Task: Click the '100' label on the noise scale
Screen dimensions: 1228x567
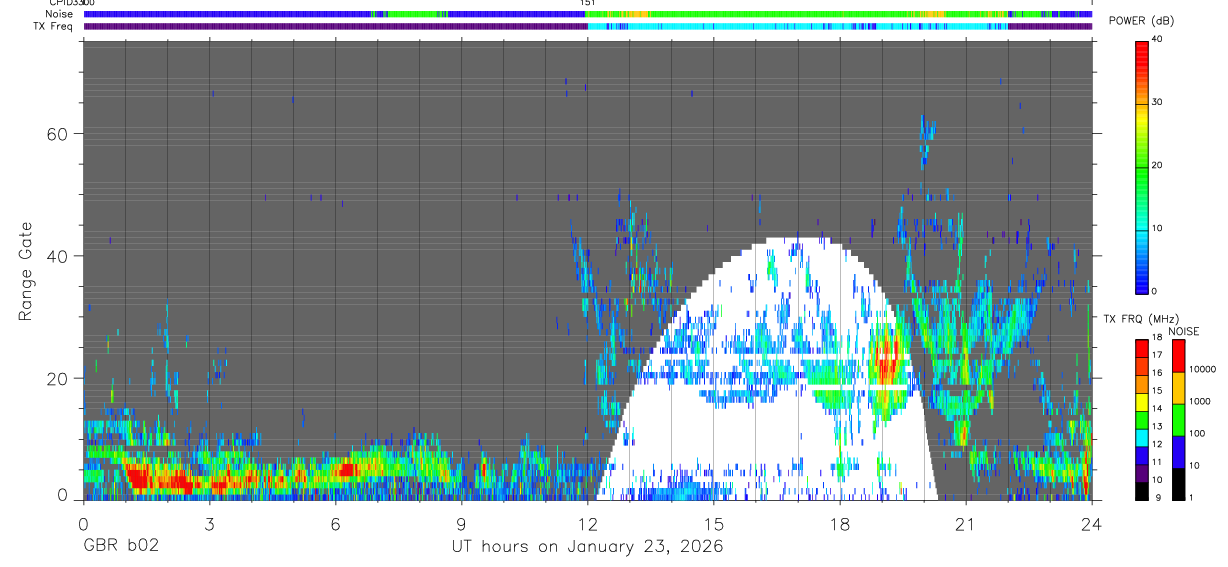Action: (1199, 433)
